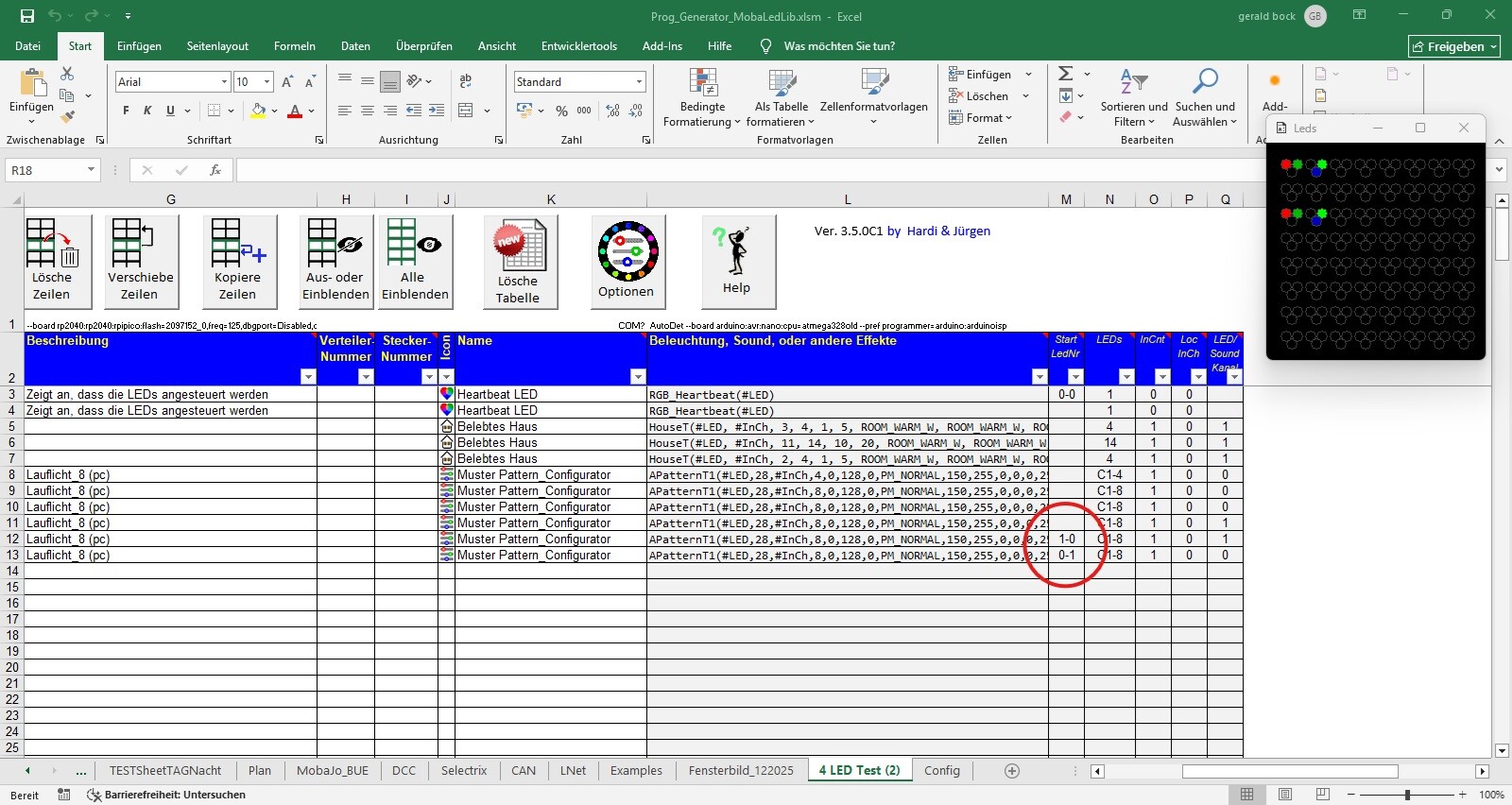This screenshot has width=1512, height=805.
Task: Click the Freigeben share button
Action: coord(1453,46)
